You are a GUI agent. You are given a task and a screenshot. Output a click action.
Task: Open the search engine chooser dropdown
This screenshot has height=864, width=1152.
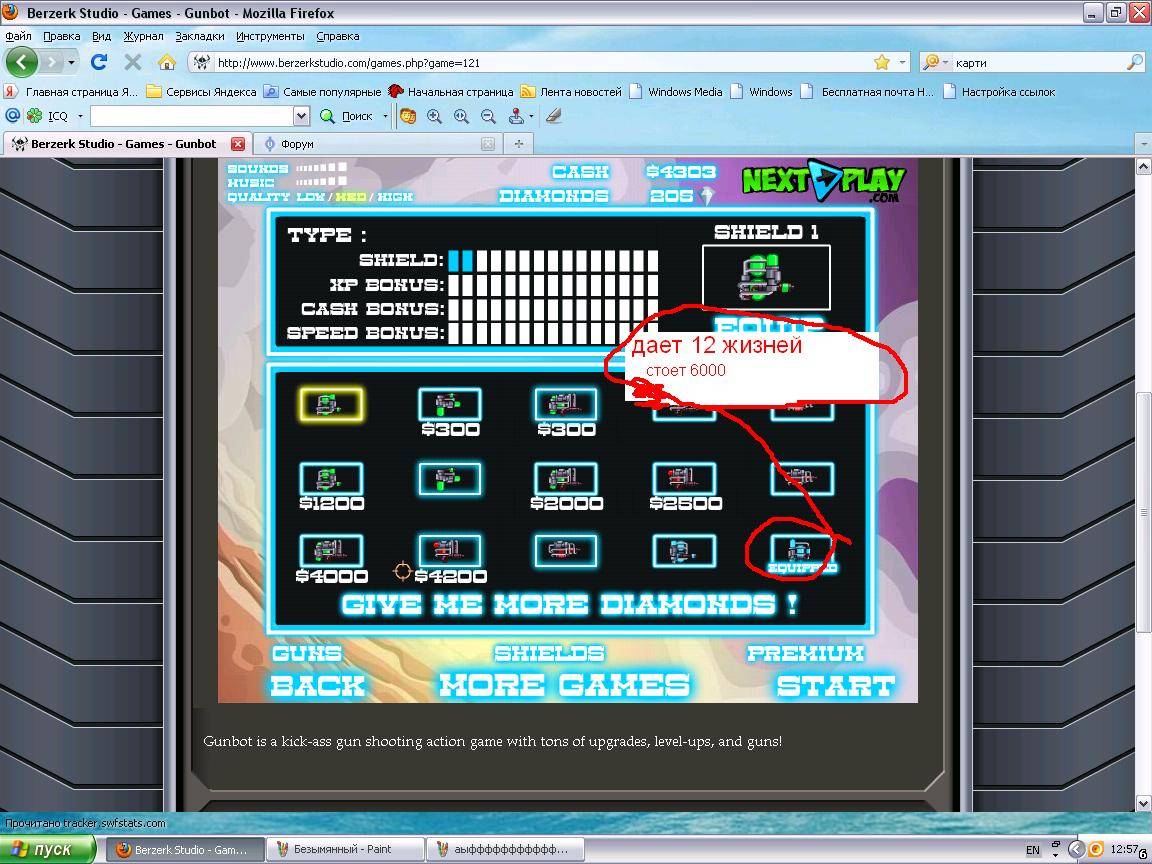click(x=945, y=62)
